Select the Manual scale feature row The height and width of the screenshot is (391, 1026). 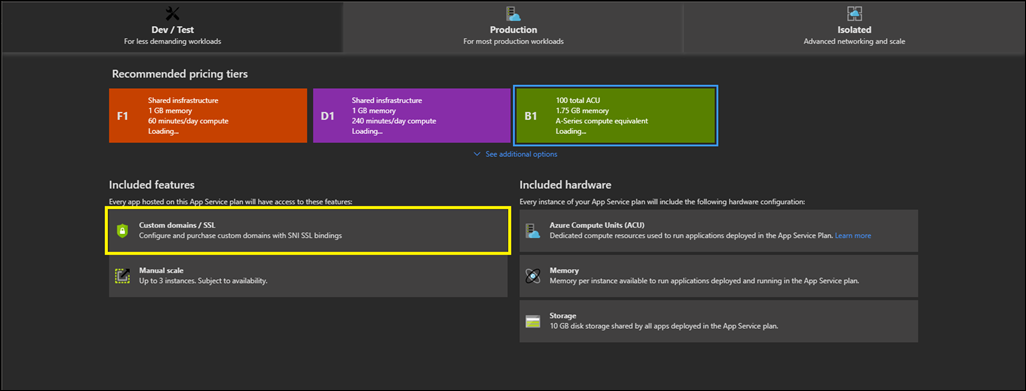[308, 275]
